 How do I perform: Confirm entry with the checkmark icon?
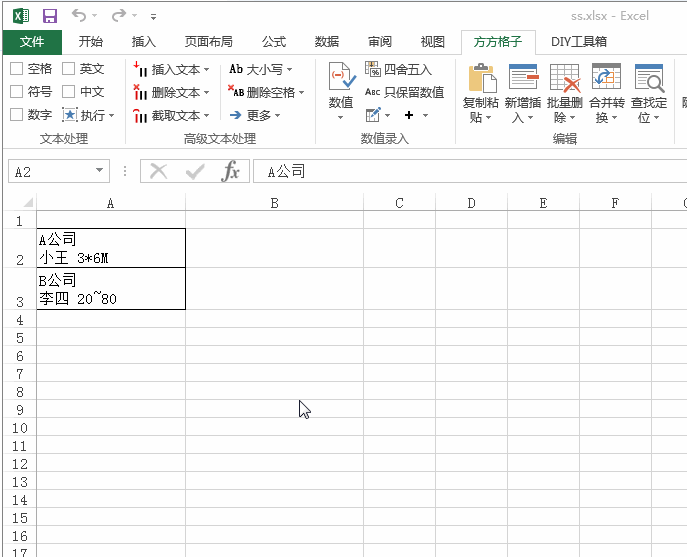[x=195, y=171]
